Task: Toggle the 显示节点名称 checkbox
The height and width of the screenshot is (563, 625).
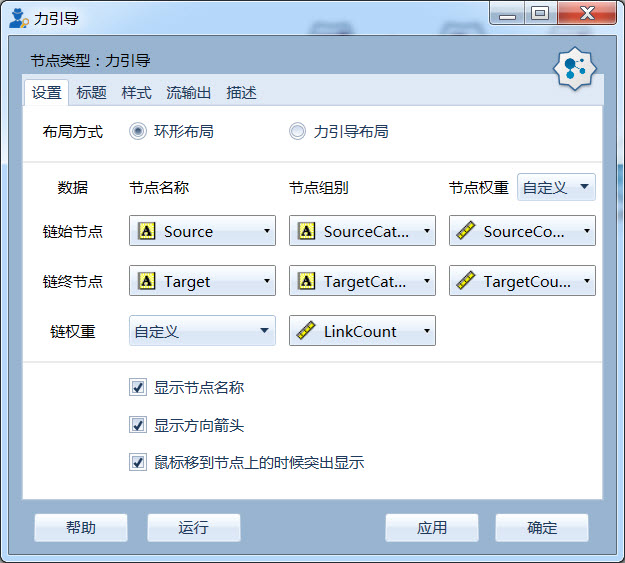Action: click(x=138, y=387)
